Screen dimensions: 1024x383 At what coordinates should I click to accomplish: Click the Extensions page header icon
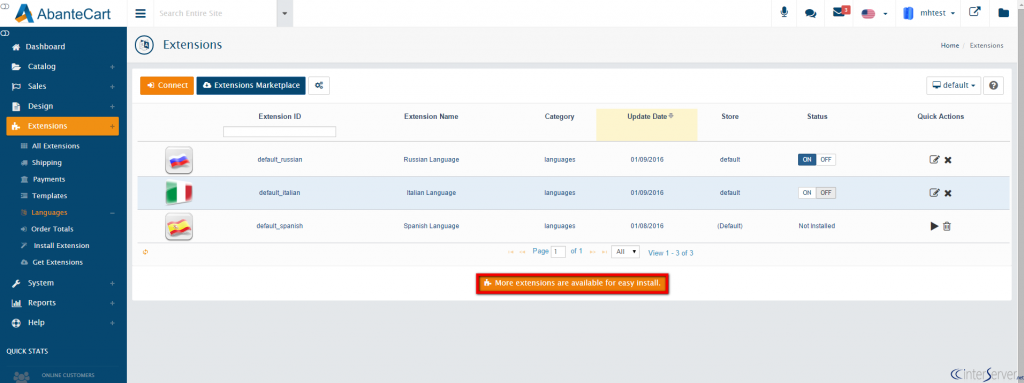pyautogui.click(x=144, y=45)
